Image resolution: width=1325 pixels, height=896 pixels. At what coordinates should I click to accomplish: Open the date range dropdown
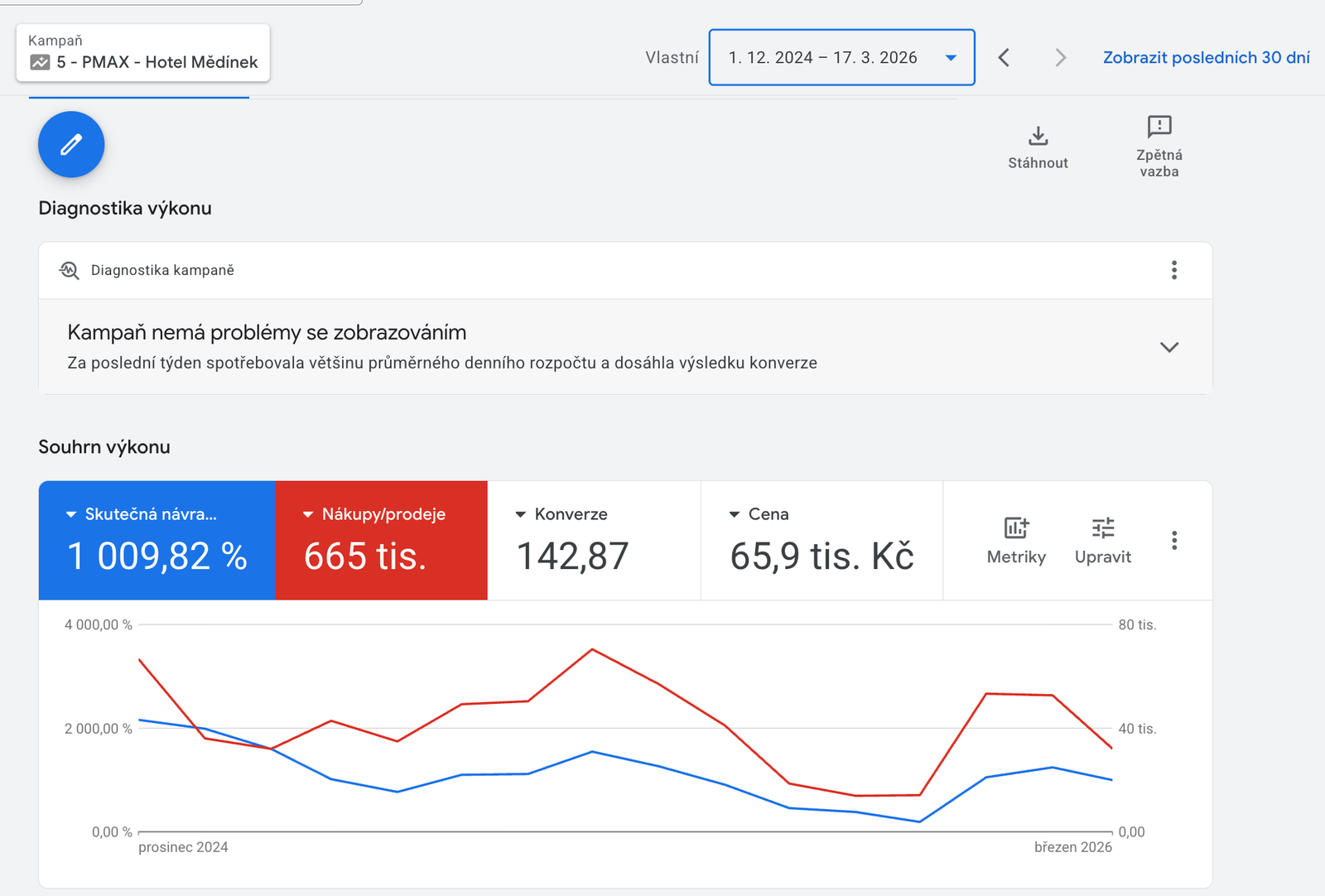point(951,57)
